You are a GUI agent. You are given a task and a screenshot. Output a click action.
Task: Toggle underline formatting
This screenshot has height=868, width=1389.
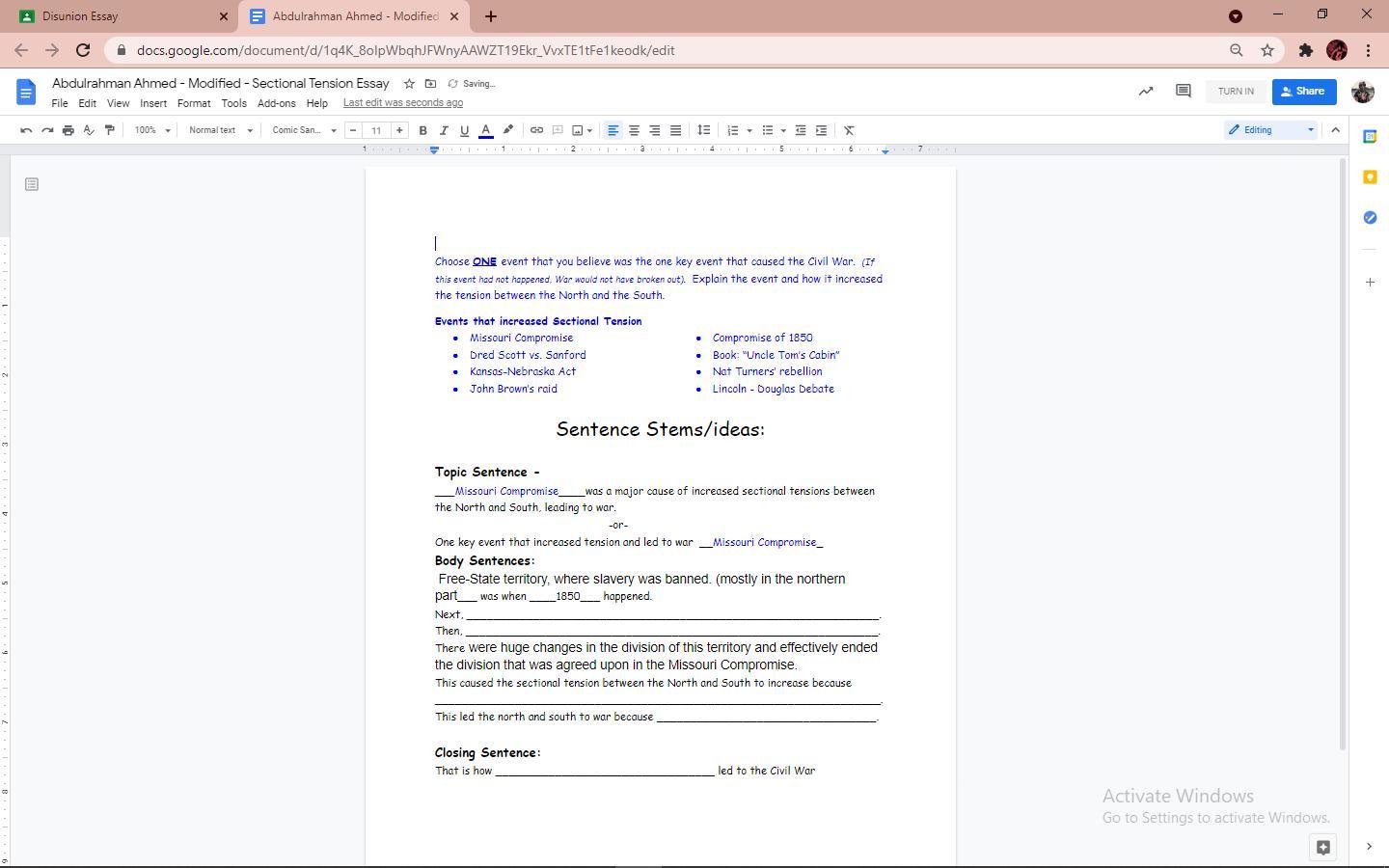click(x=464, y=130)
